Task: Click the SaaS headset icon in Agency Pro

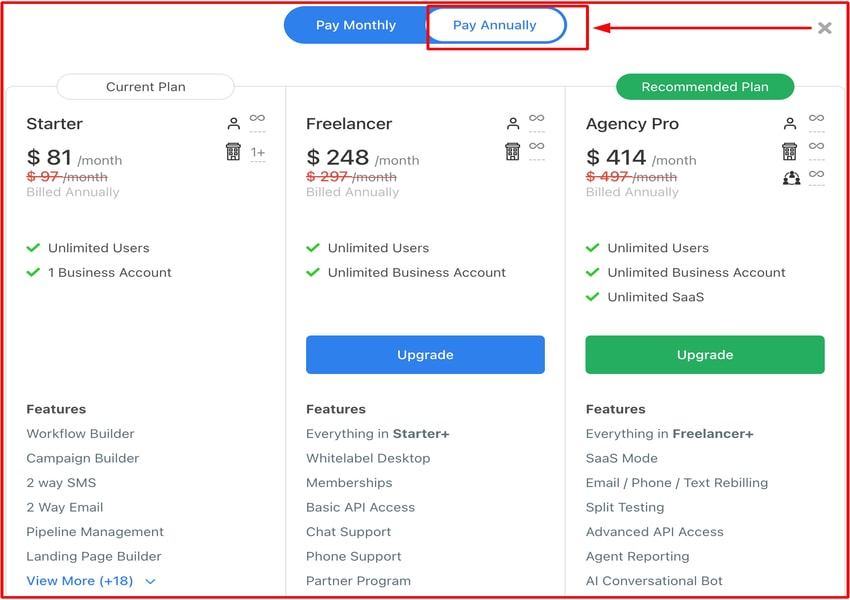Action: (791, 178)
